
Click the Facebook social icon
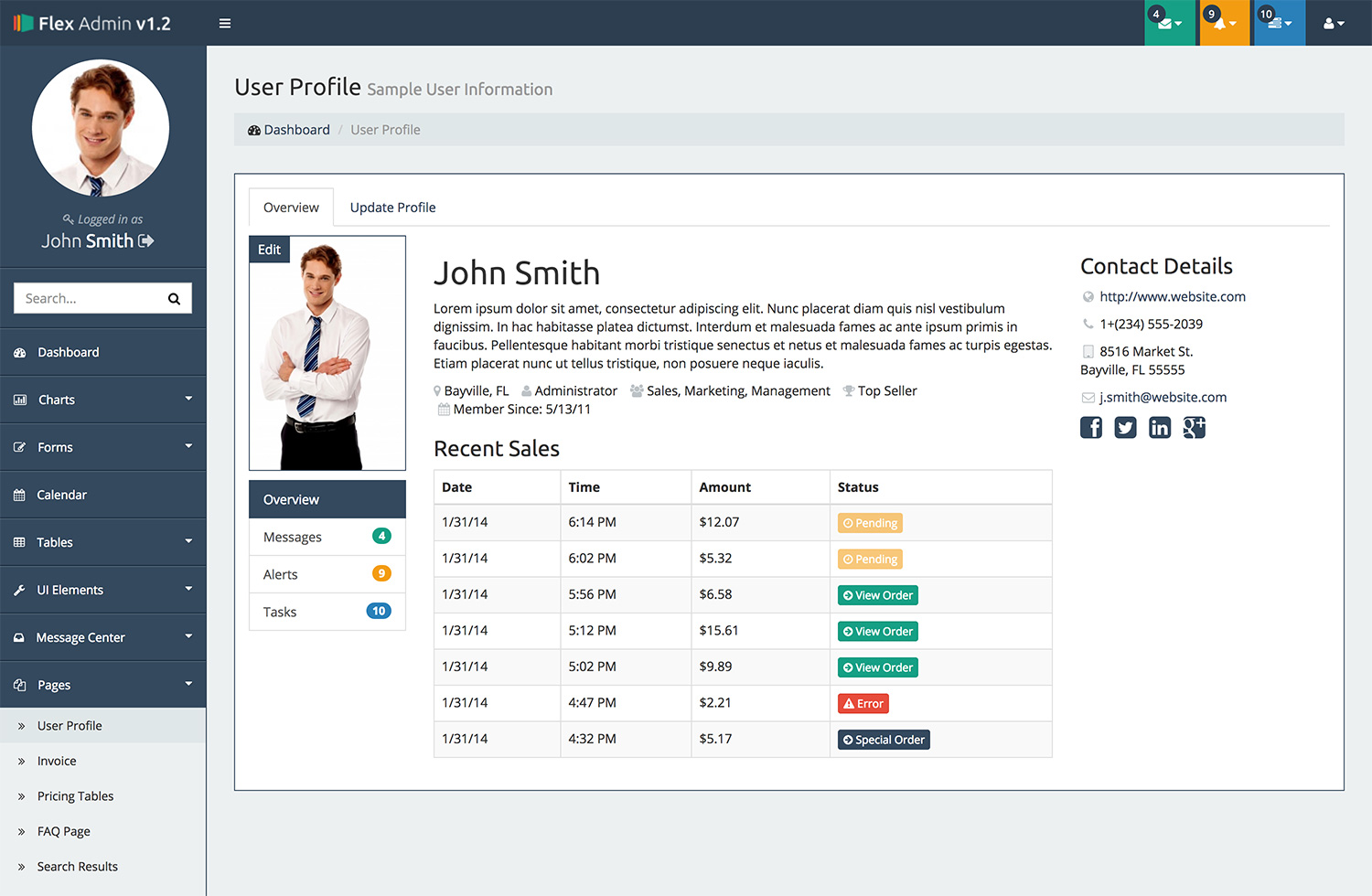click(1091, 427)
